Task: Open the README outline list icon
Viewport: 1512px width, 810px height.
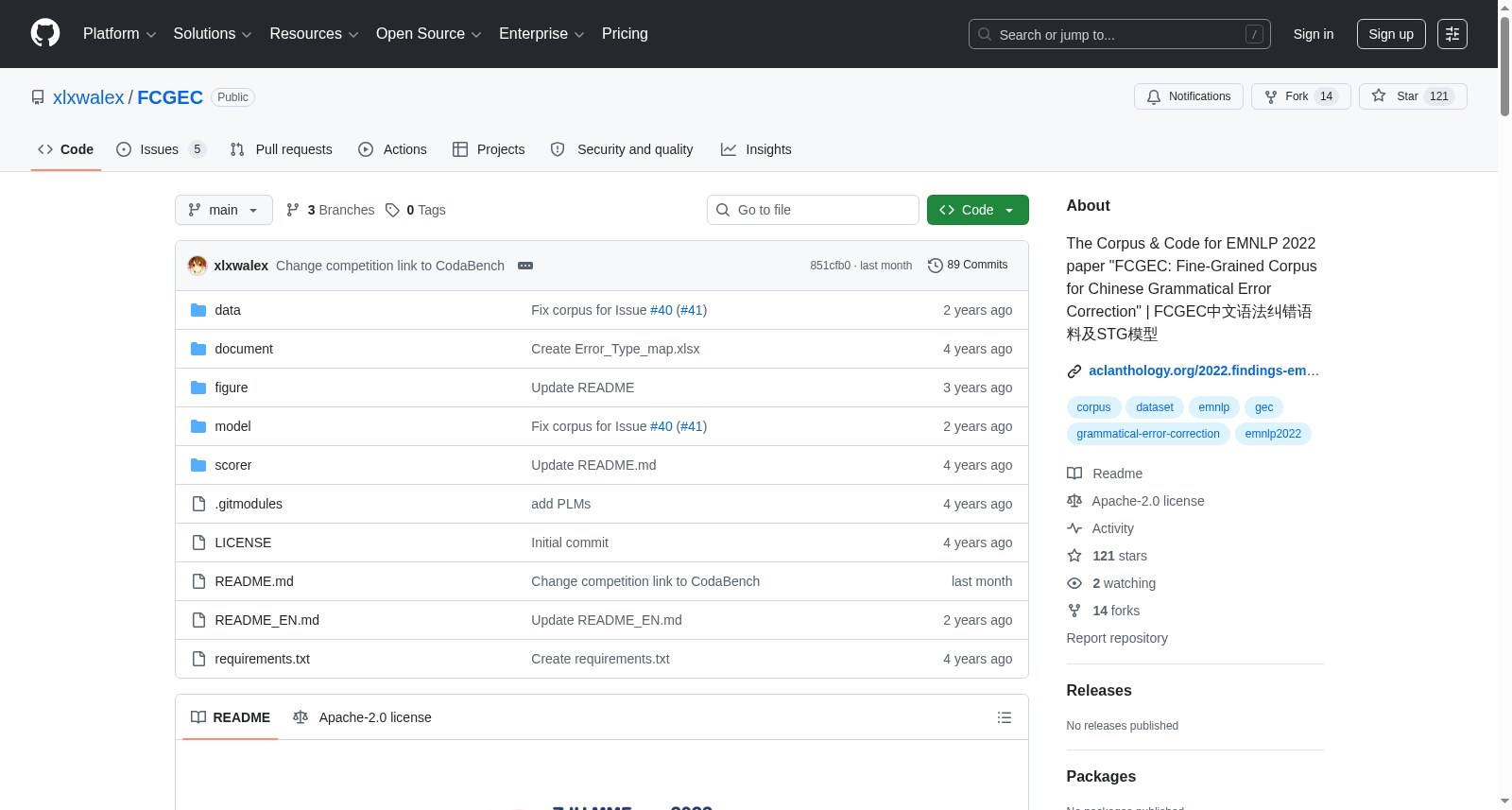Action: (x=1005, y=717)
